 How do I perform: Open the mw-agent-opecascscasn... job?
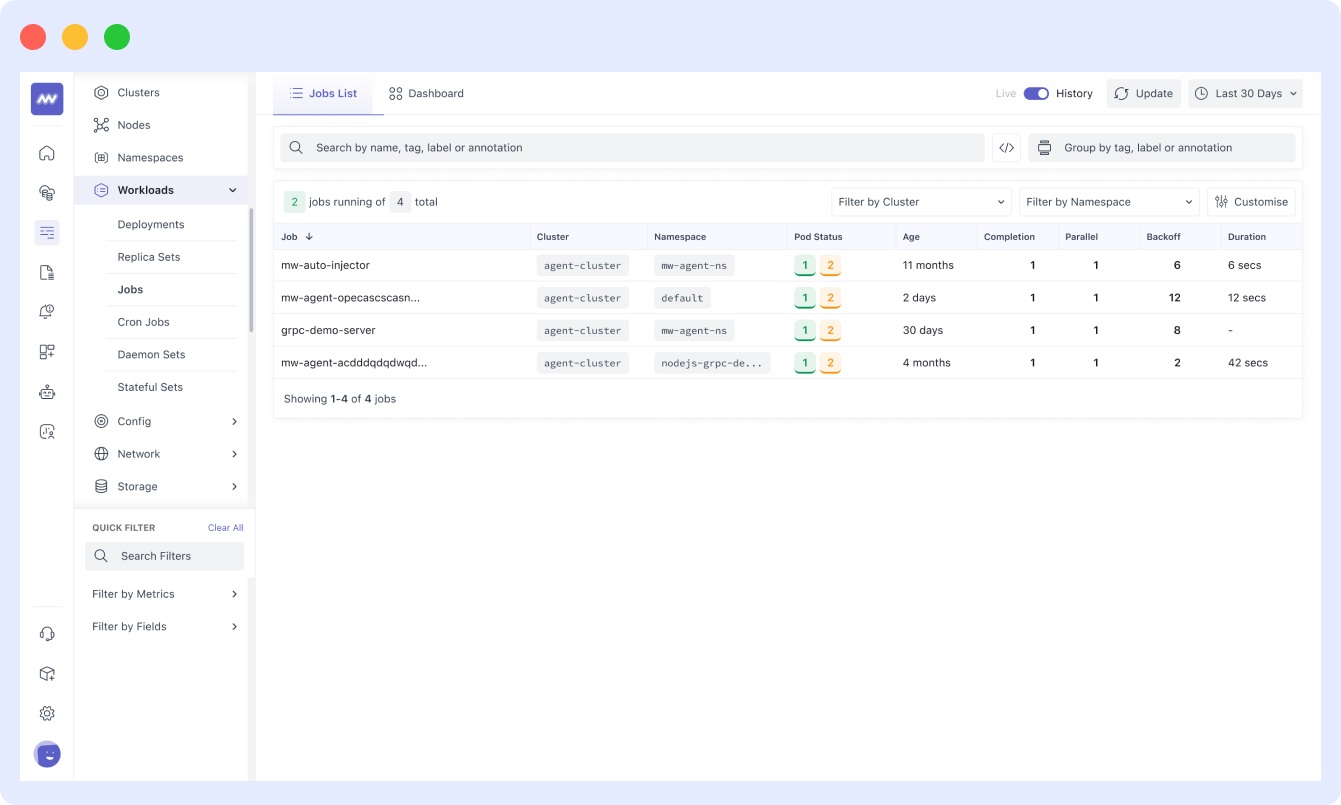pos(350,298)
